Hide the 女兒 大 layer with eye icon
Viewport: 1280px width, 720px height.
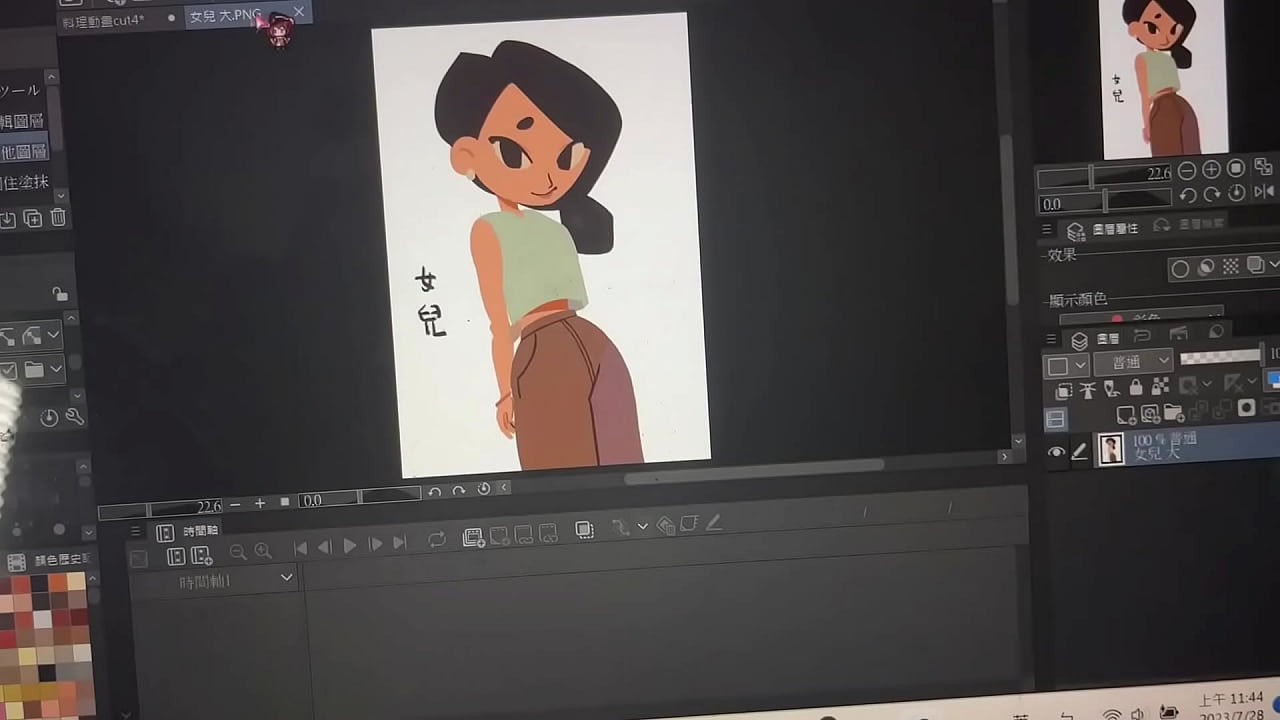point(1056,452)
